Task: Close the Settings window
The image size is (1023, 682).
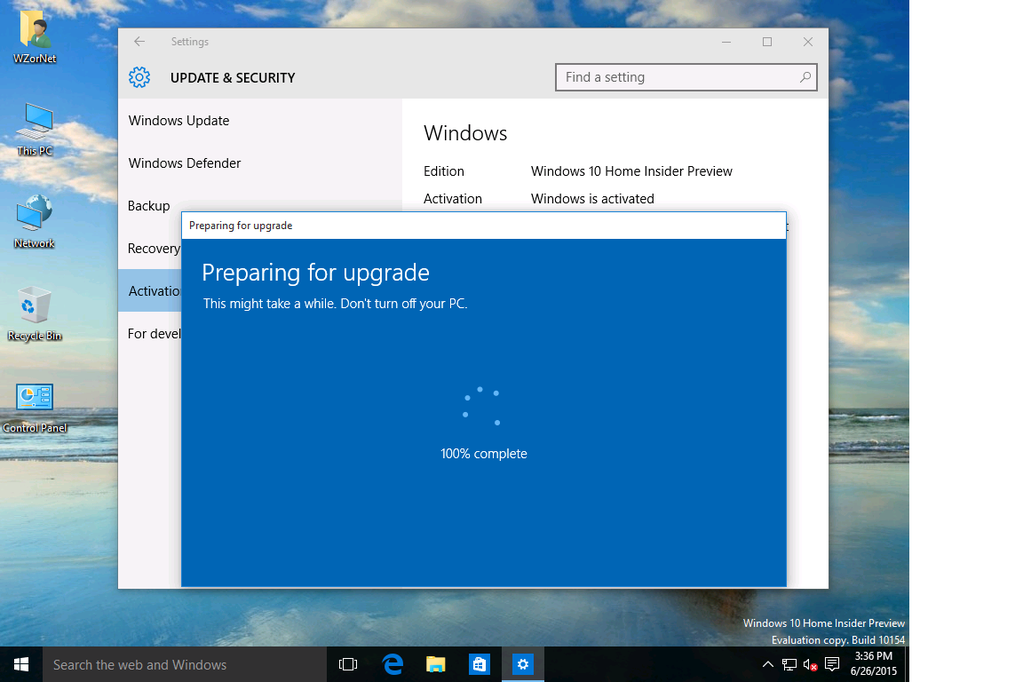Action: (808, 41)
